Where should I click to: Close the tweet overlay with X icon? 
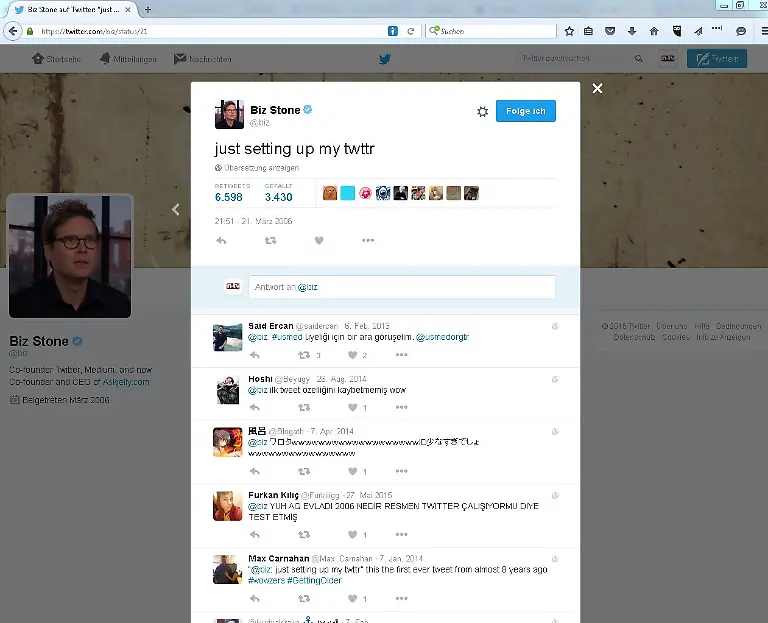597,89
